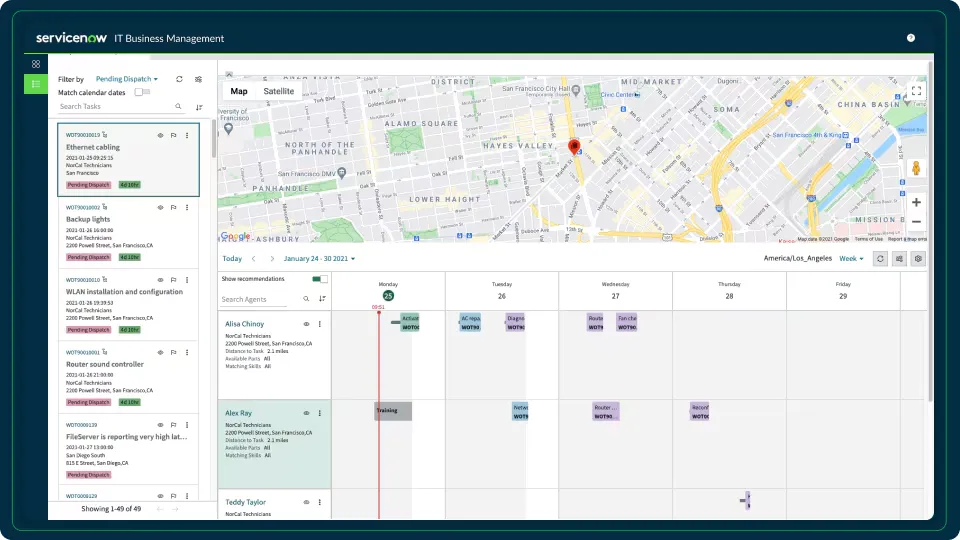Click the map zoom in plus button
The width and height of the screenshot is (960, 540).
click(x=916, y=202)
